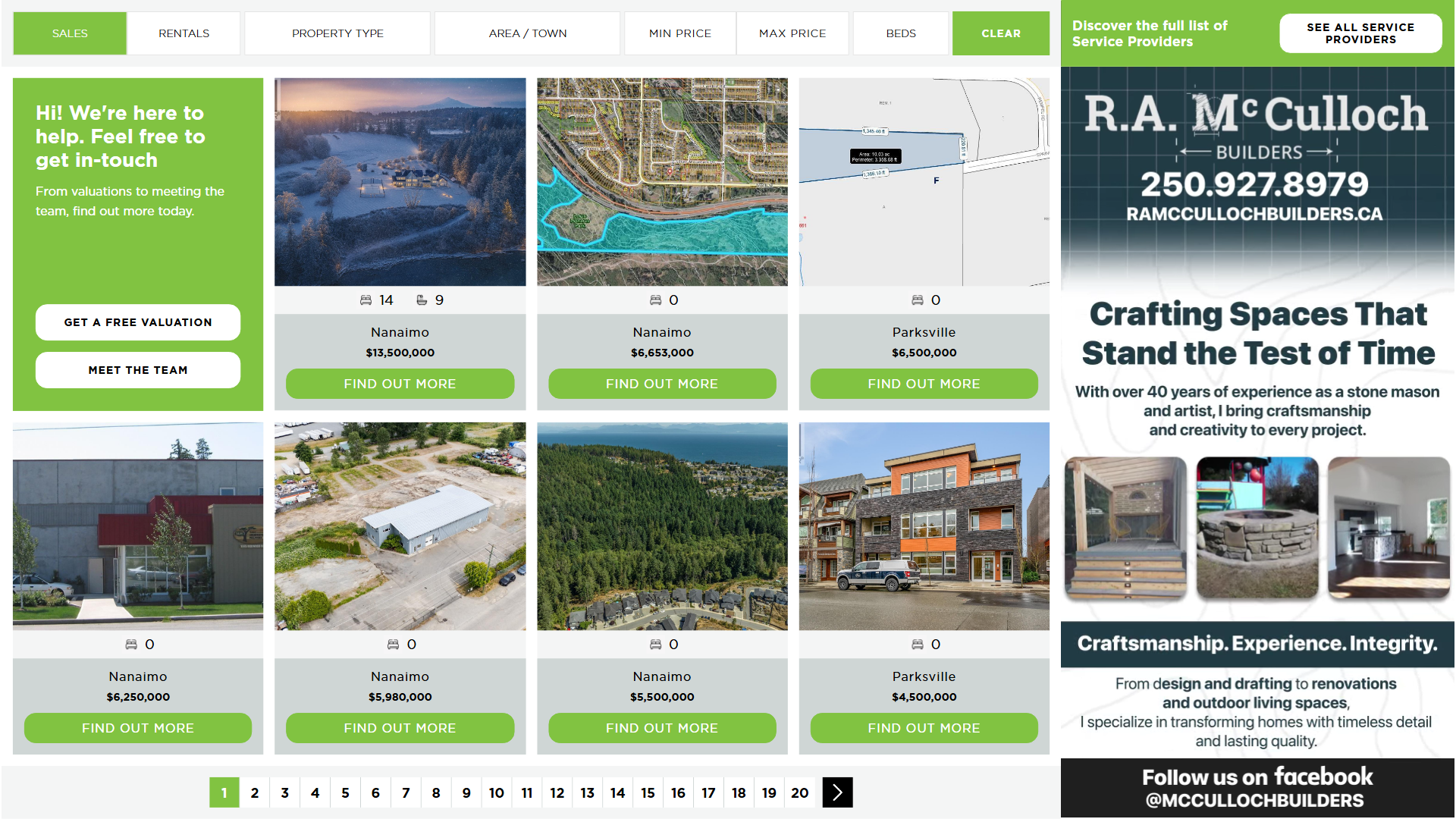Go to page 7 of results
Screen dimensions: 1456x819
pyautogui.click(x=406, y=792)
